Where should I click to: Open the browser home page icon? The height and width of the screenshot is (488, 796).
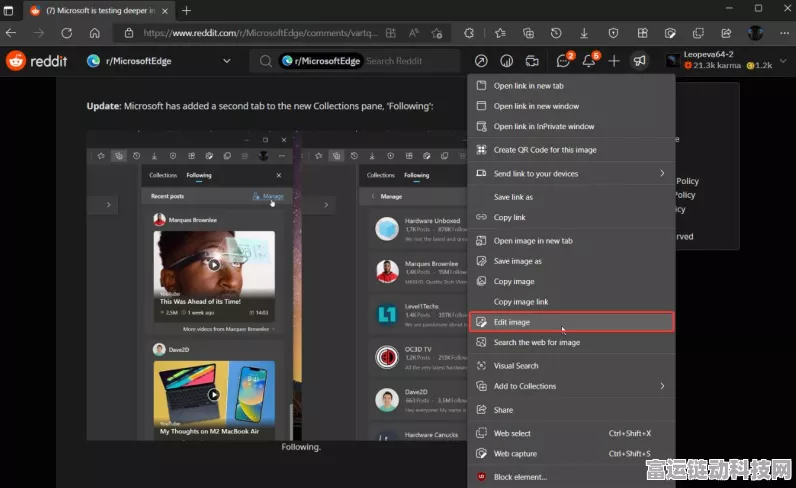(x=94, y=33)
